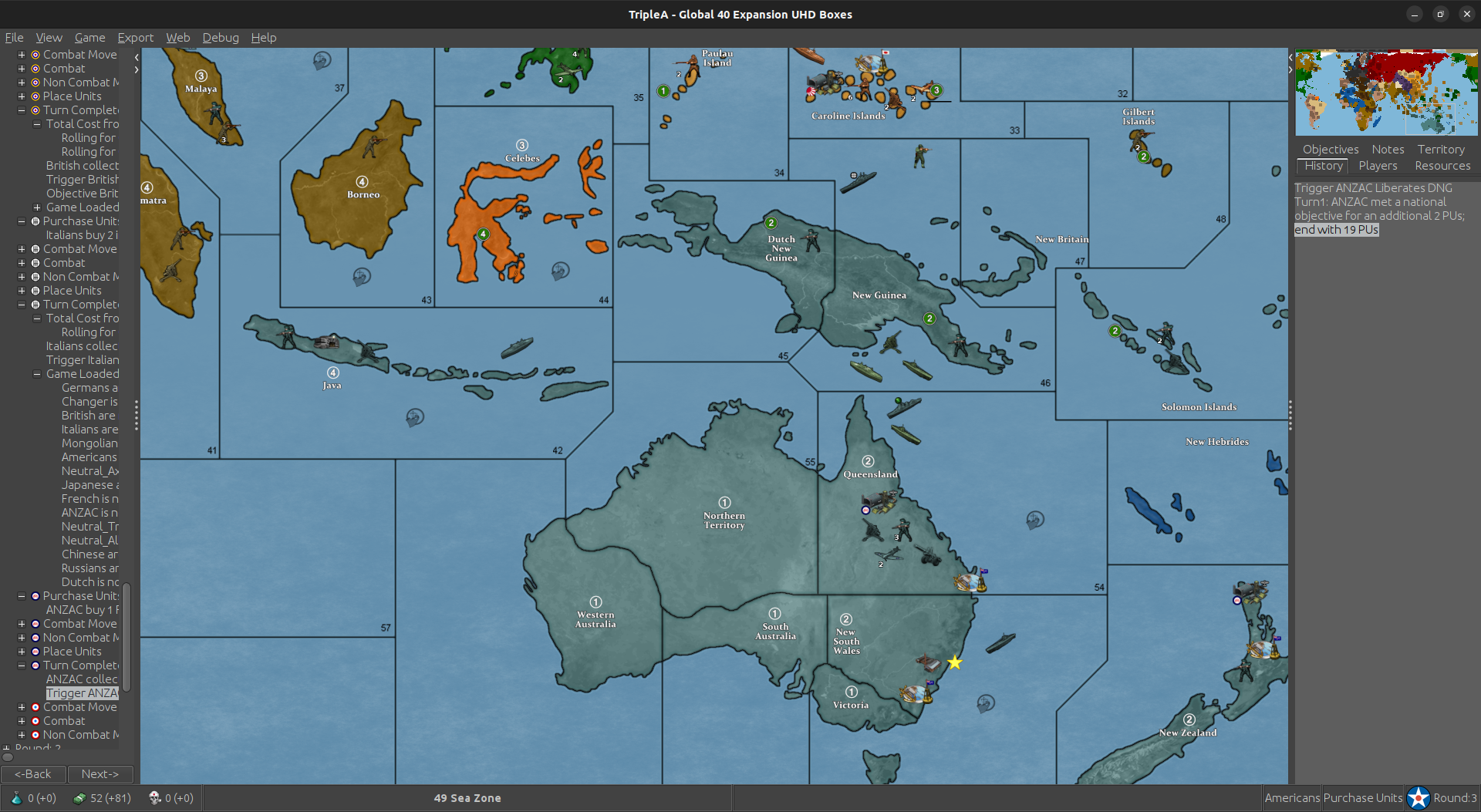This screenshot has height=812, width=1481.
Task: Collapse the first Total Cost node
Action: pos(36,124)
